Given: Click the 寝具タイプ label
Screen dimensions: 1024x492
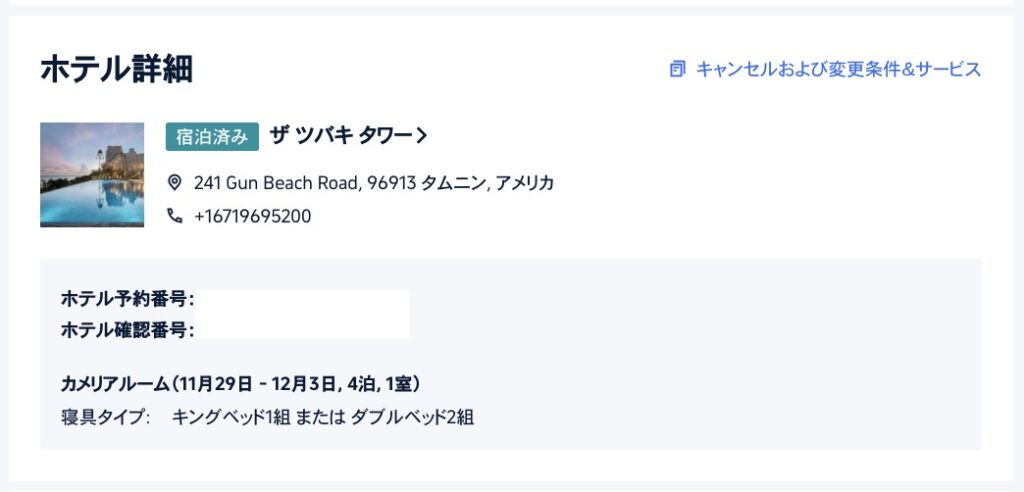Looking at the screenshot, I should [x=105, y=418].
